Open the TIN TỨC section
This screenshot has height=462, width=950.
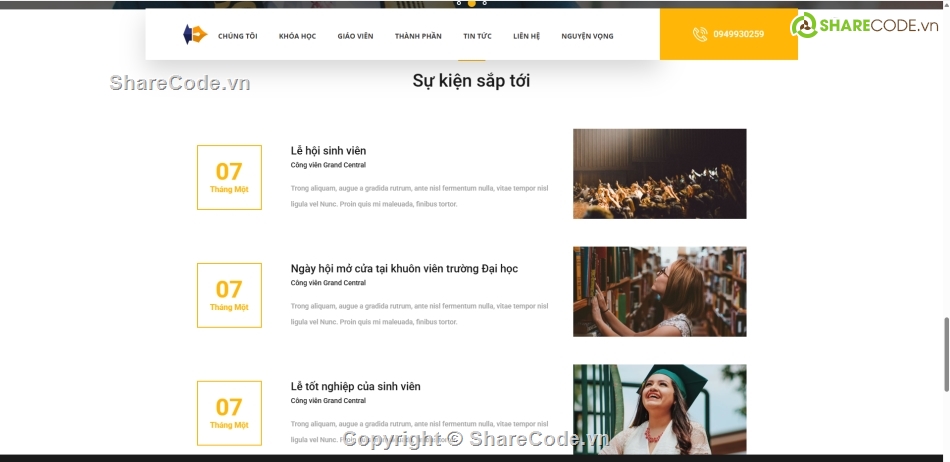click(477, 36)
